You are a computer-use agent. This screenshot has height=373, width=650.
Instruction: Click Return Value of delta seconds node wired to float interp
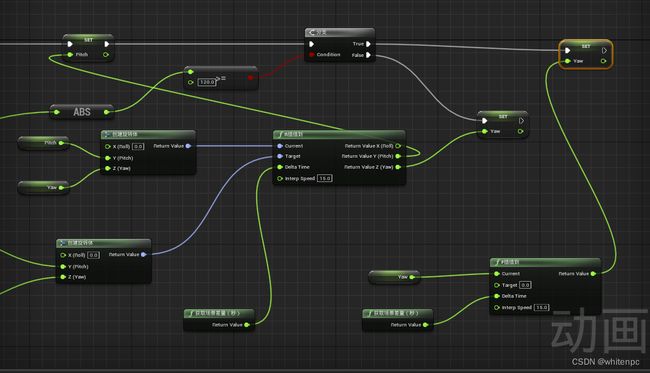click(x=425, y=325)
